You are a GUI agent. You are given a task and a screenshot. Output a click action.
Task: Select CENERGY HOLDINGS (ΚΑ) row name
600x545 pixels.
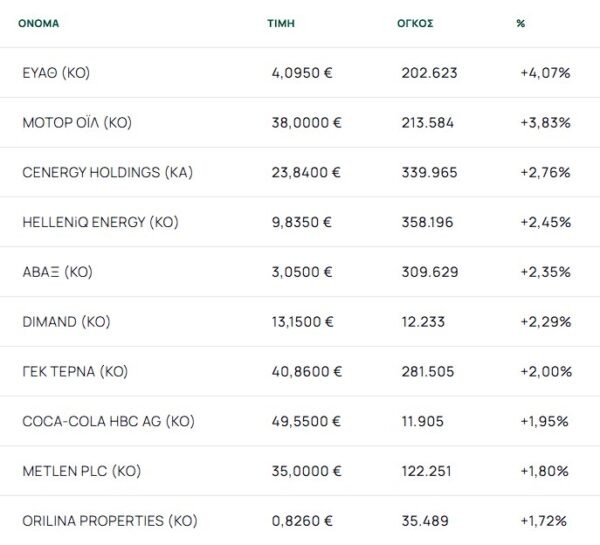coord(107,172)
